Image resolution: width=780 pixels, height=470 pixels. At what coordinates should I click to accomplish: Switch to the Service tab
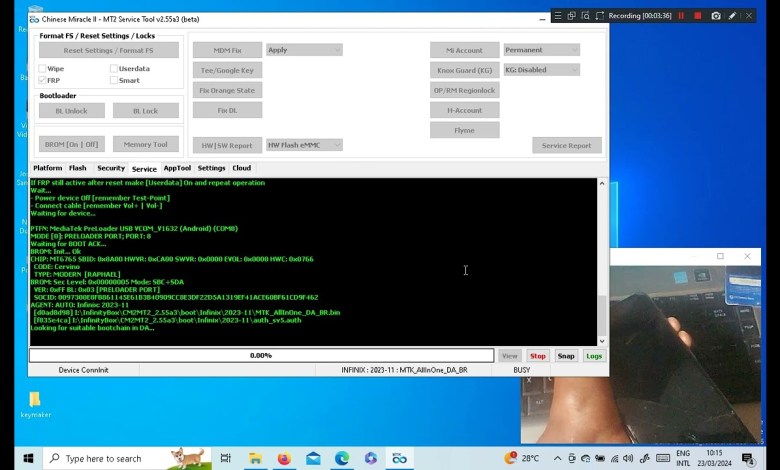pos(144,169)
